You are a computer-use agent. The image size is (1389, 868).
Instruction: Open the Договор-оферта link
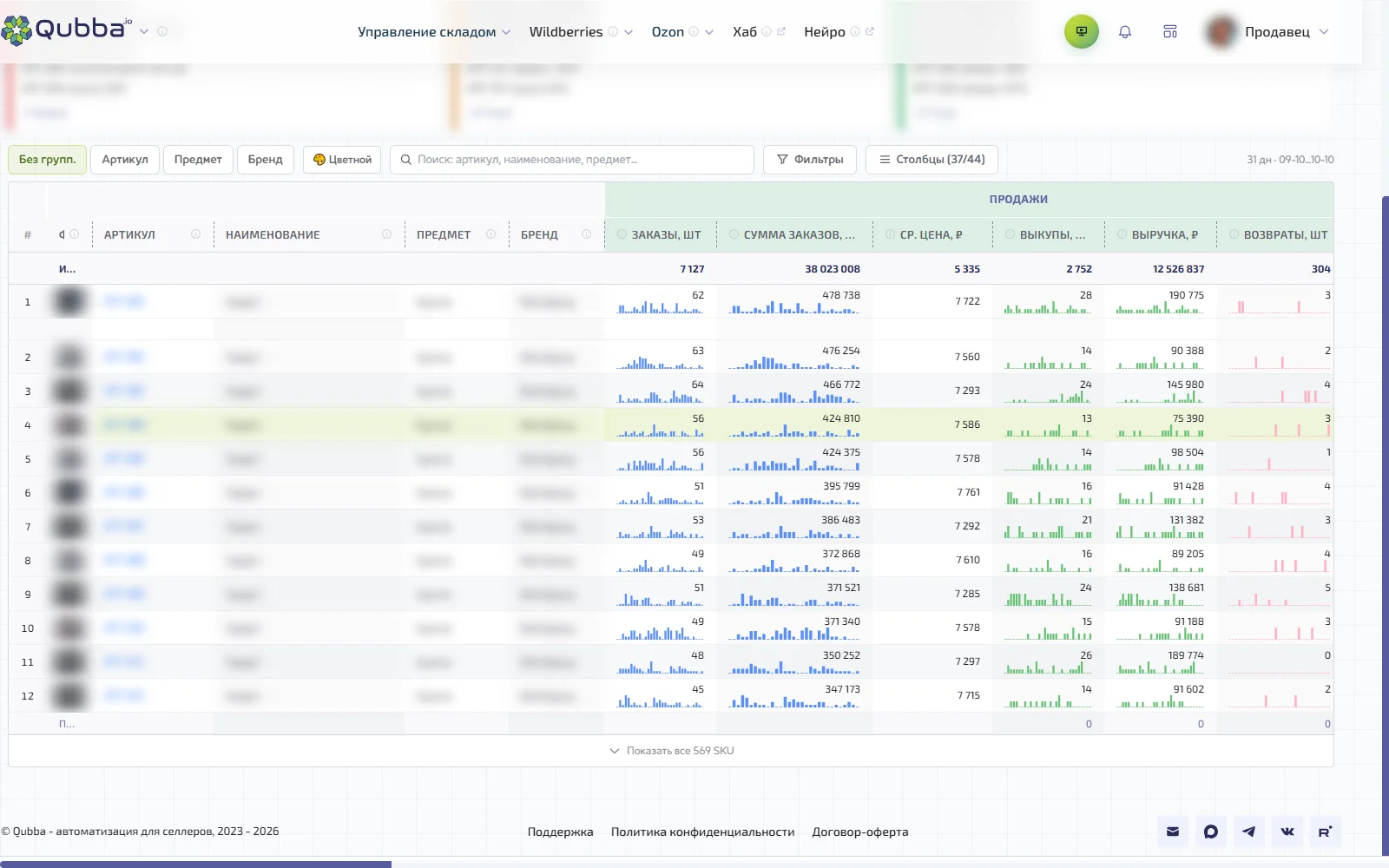point(860,832)
